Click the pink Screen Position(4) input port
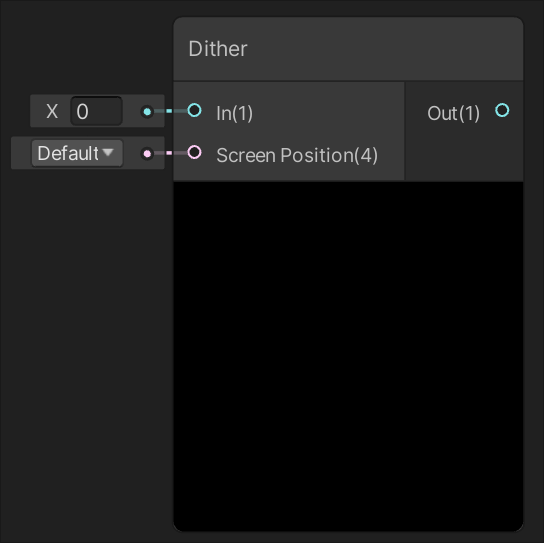 [x=194, y=152]
